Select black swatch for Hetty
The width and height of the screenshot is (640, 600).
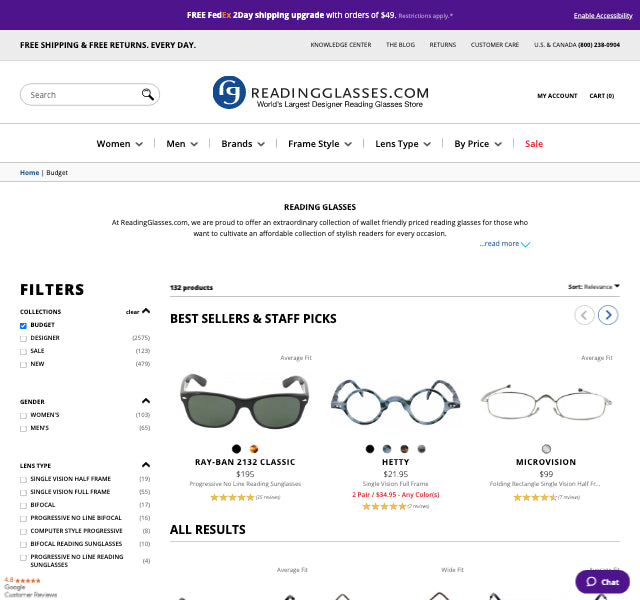(x=370, y=449)
